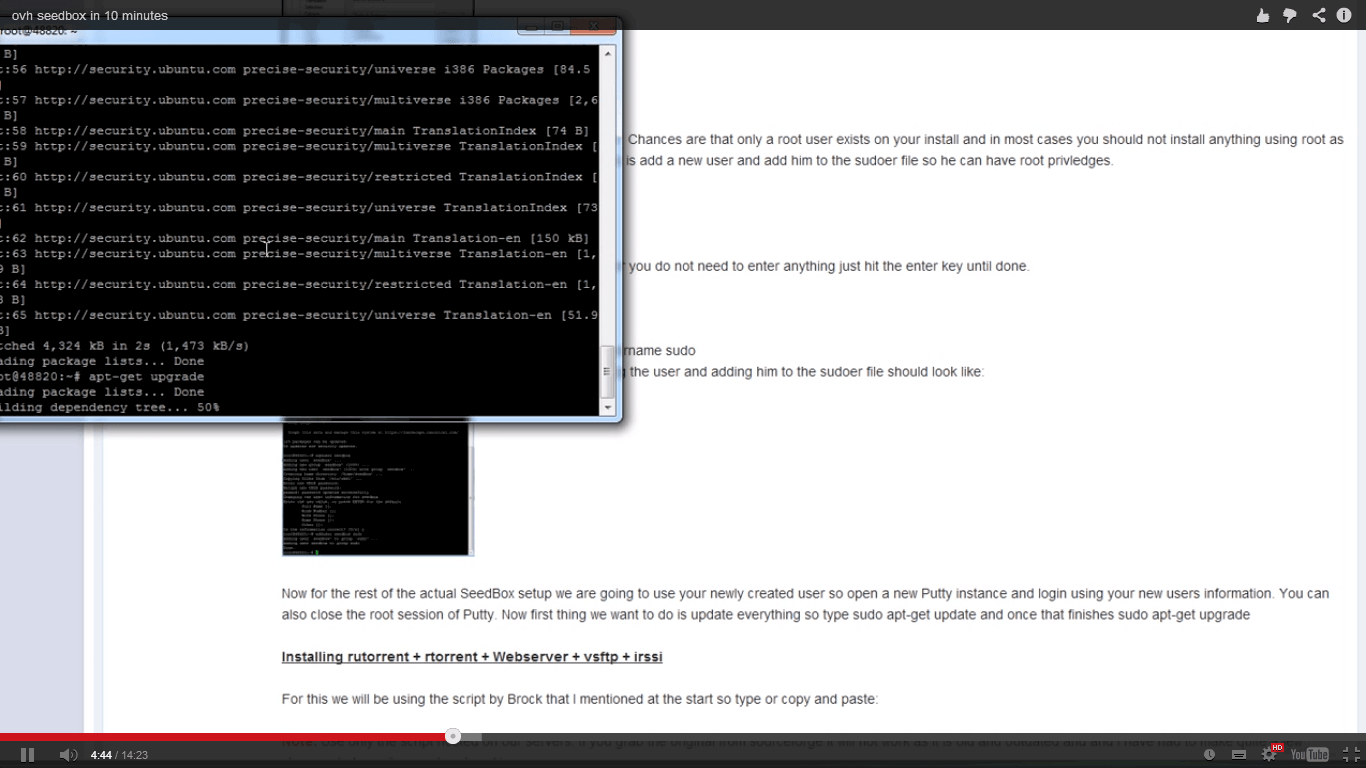Enter fullscreen mode
1366x768 pixels.
point(1350,755)
